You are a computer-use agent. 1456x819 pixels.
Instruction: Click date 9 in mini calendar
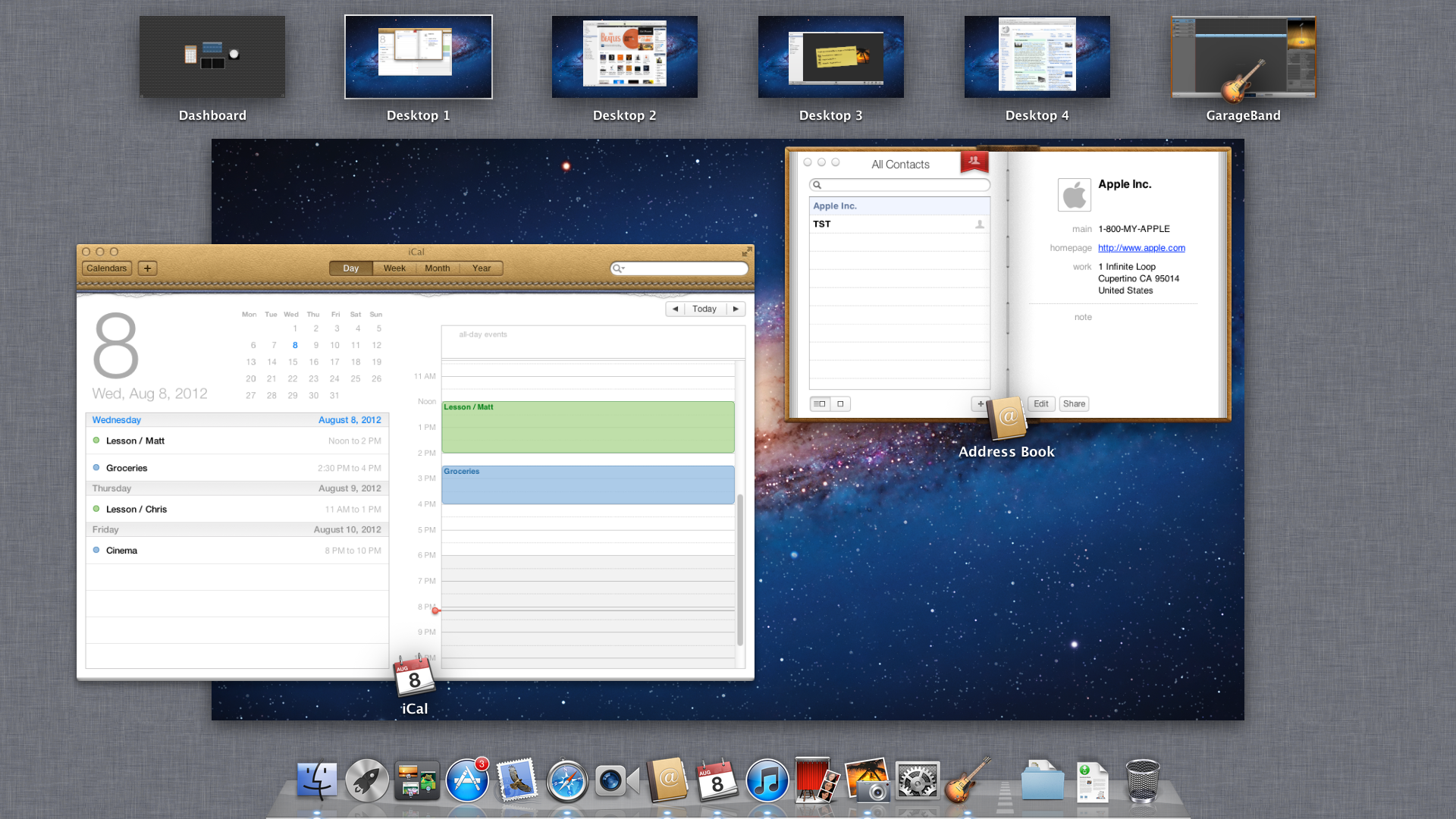point(316,345)
